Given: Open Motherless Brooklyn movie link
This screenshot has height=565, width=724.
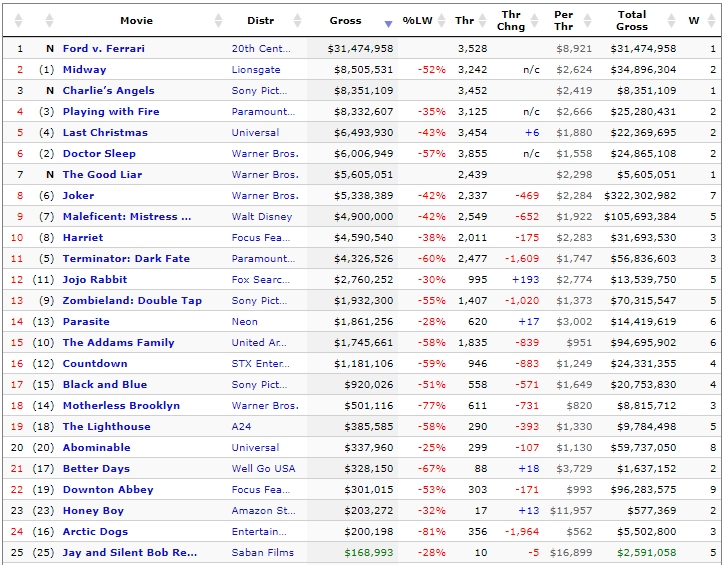Looking at the screenshot, I should (121, 406).
